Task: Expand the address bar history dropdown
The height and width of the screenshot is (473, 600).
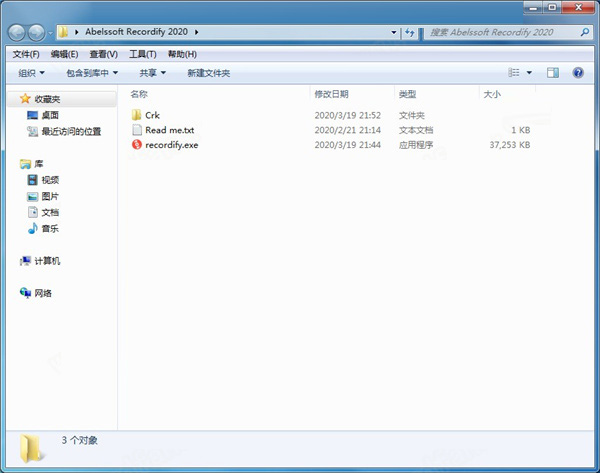Action: coord(393,32)
